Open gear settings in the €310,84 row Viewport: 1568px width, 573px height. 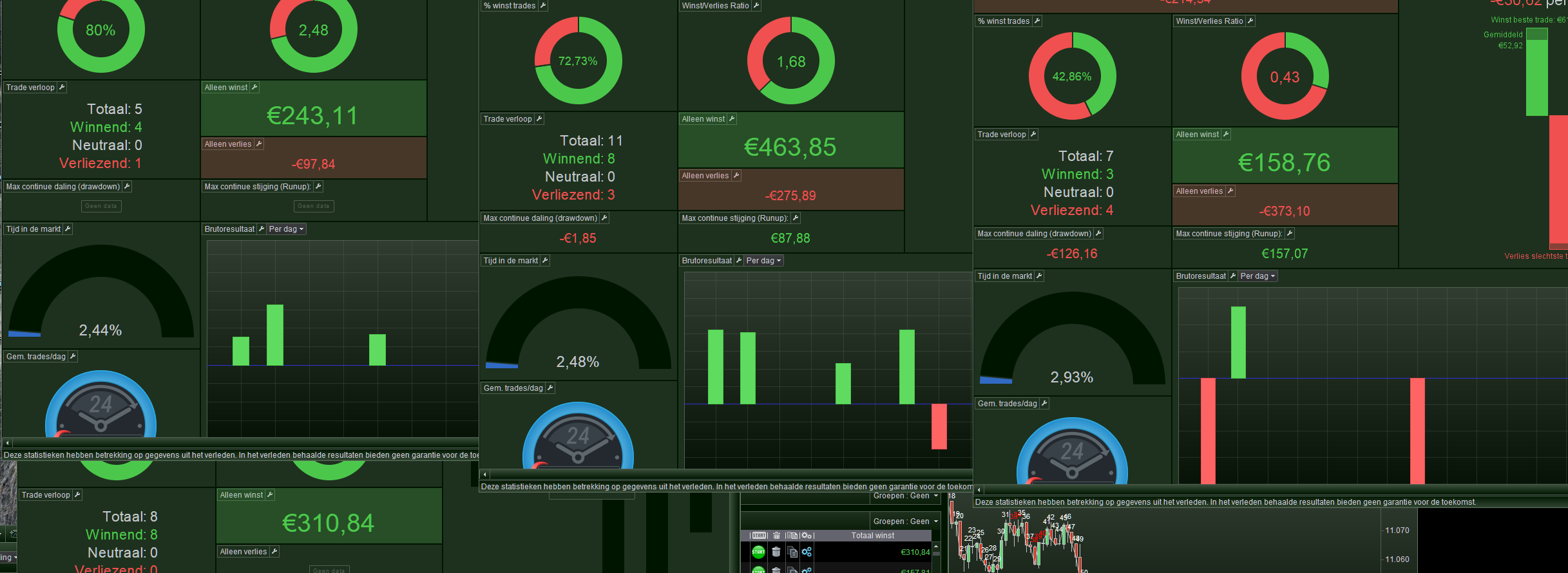(807, 552)
